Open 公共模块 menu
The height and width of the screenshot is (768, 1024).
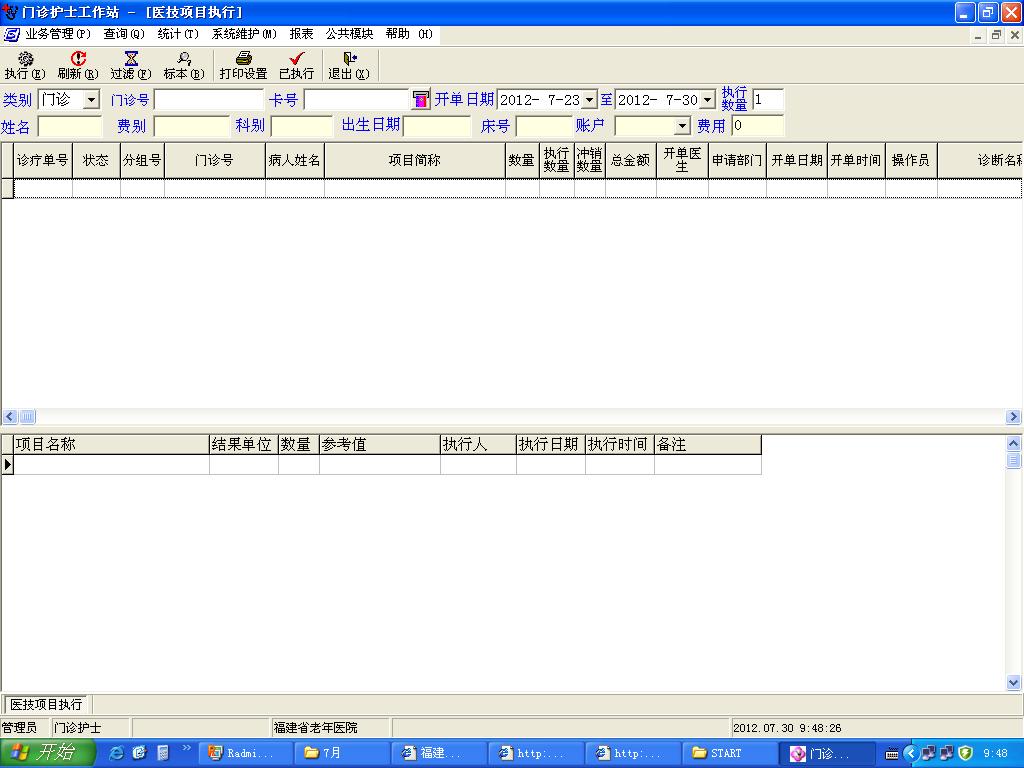tap(349, 34)
